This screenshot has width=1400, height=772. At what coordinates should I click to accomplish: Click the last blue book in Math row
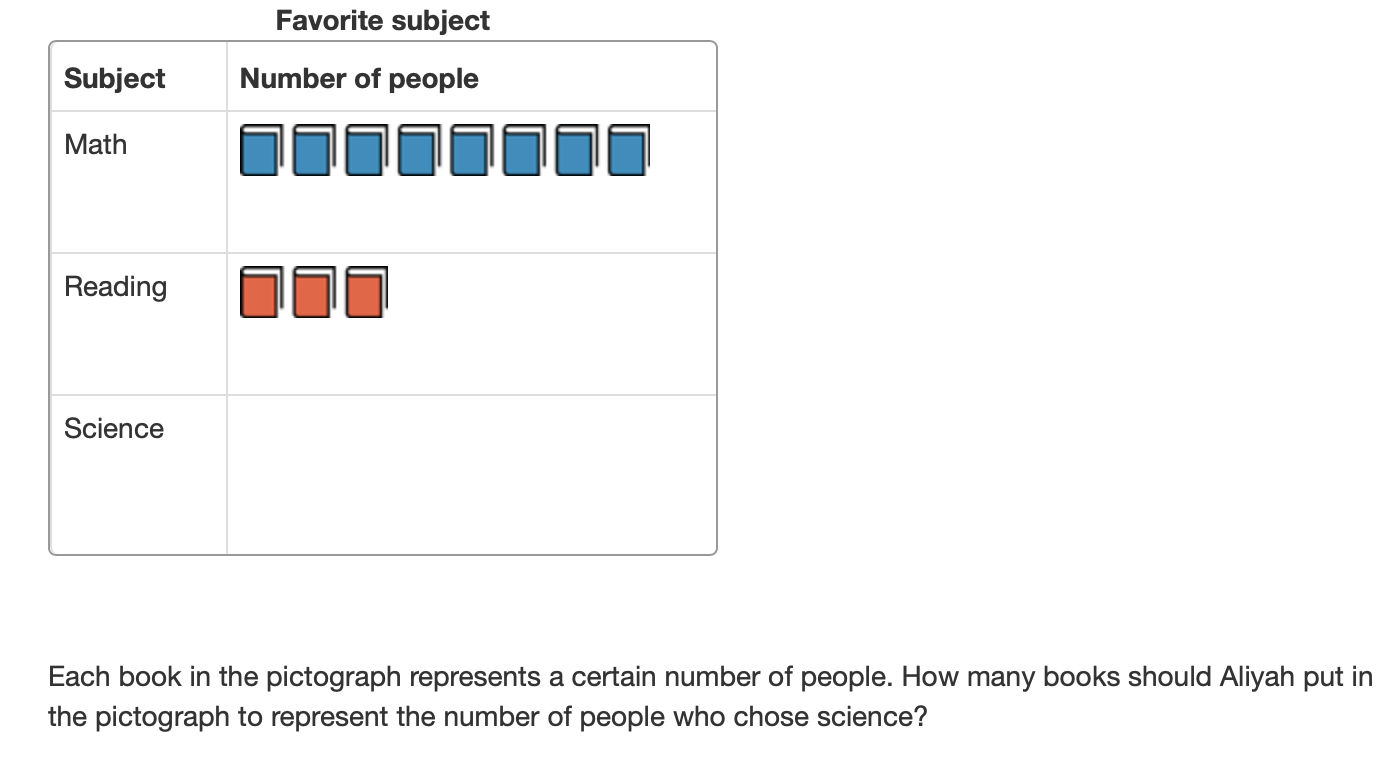[x=628, y=151]
